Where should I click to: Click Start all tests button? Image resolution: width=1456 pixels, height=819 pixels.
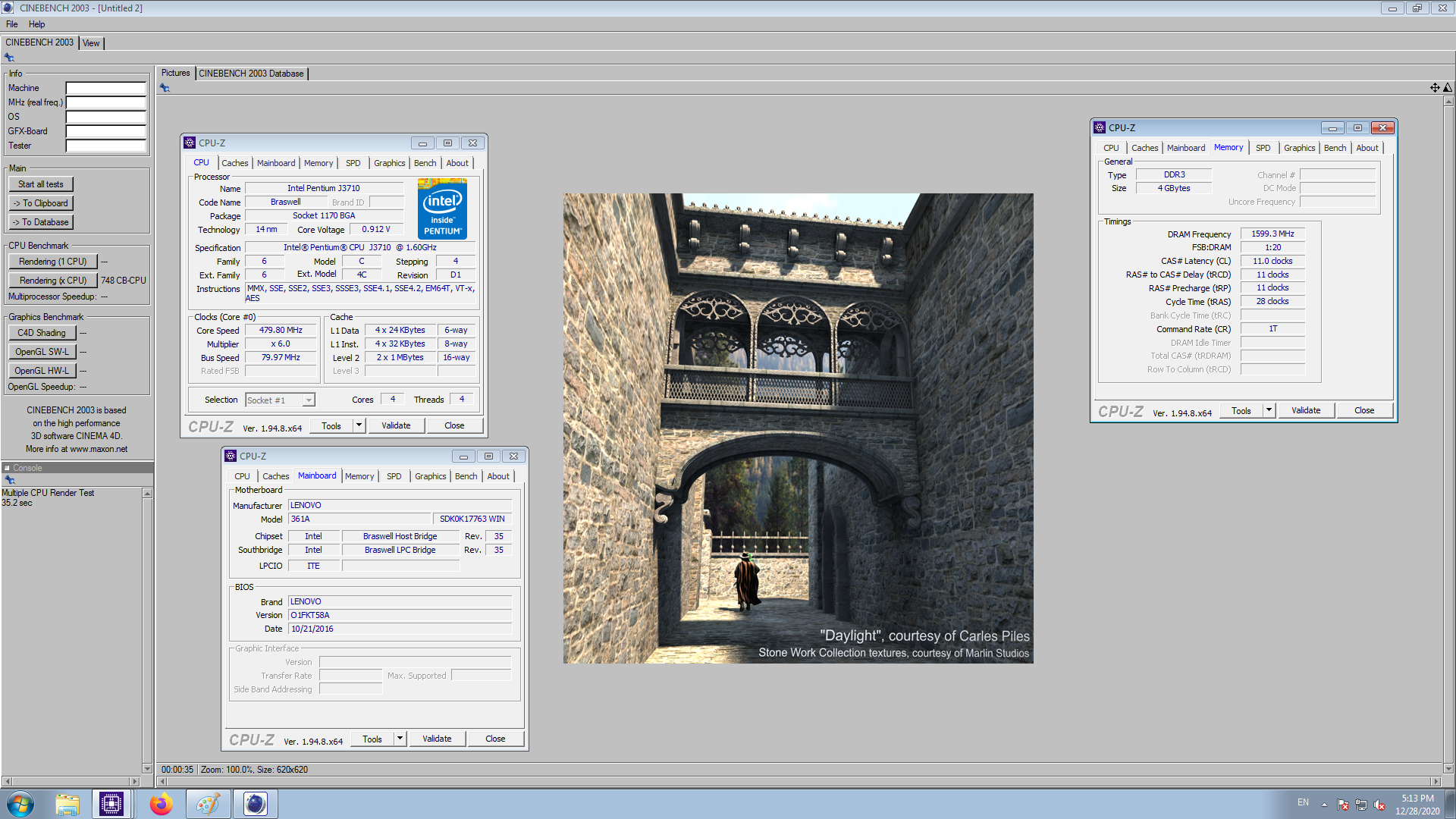click(41, 184)
